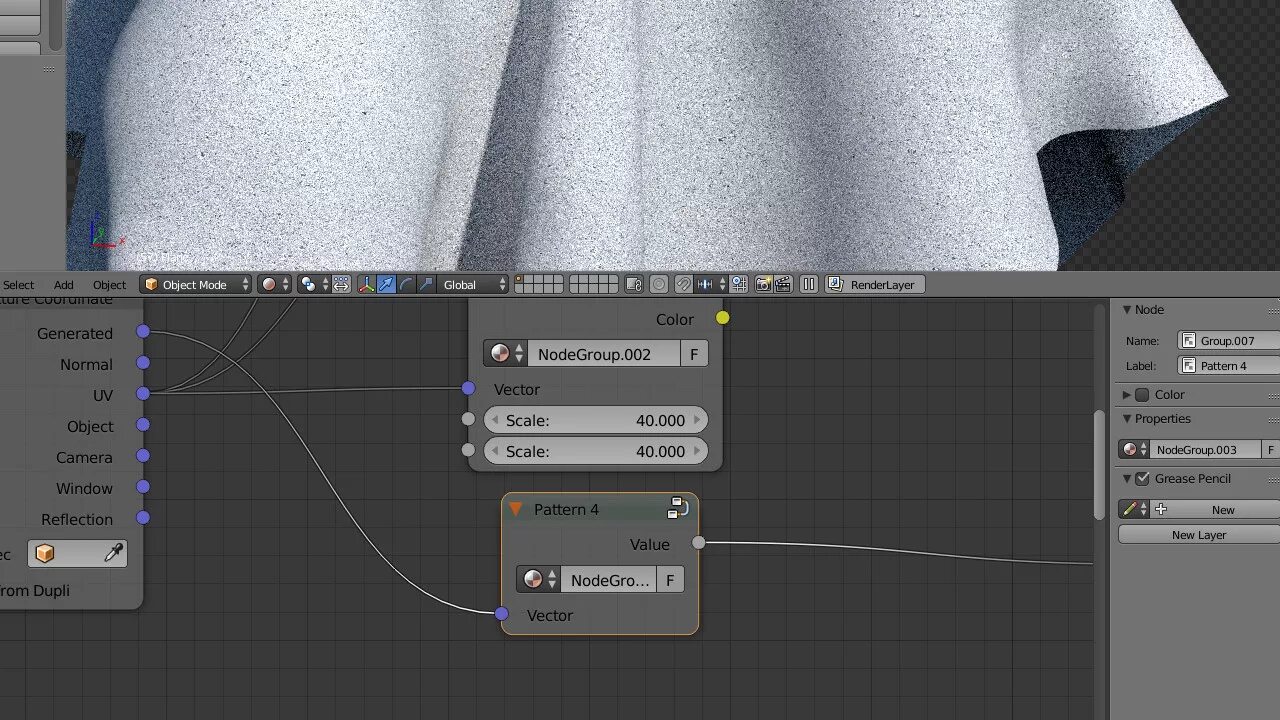This screenshot has height=720, width=1280.
Task: Open NodeGroup.002 node tree browser icon
Action: [x=507, y=354]
